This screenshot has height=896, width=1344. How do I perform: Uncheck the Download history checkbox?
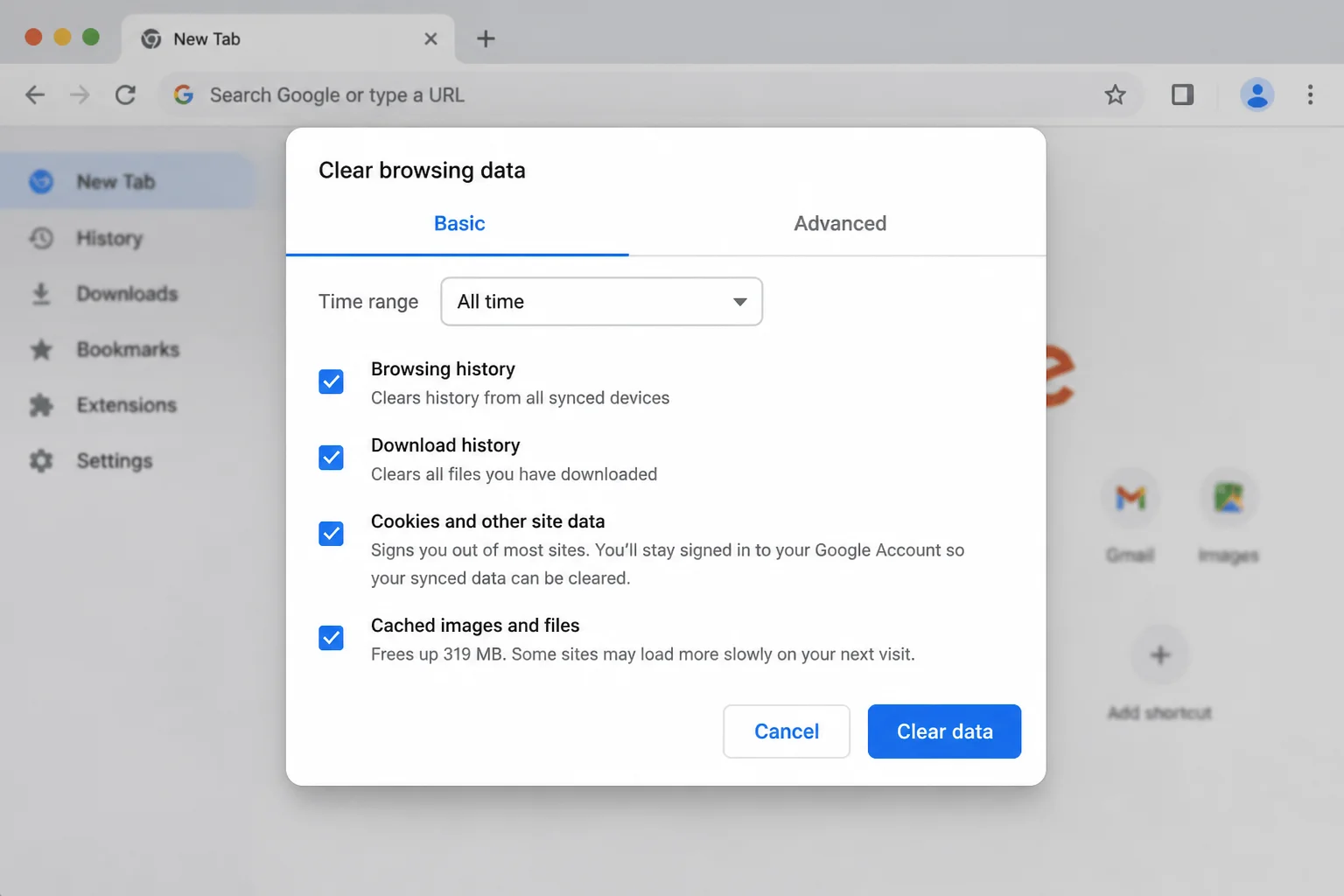(x=331, y=458)
